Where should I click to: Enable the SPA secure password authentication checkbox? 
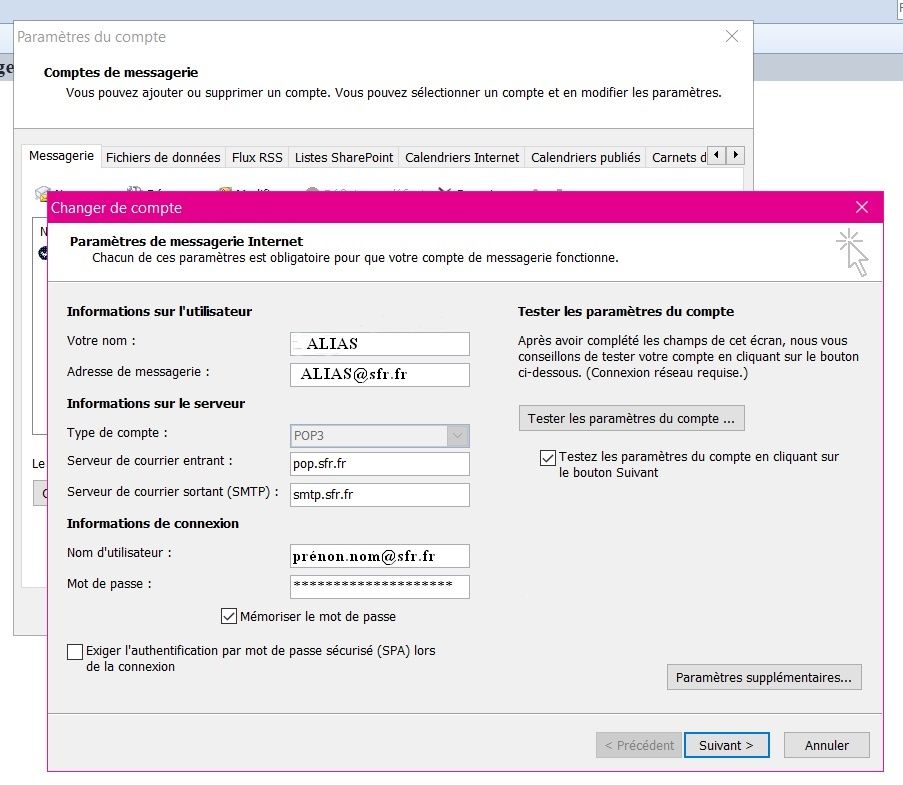75,652
